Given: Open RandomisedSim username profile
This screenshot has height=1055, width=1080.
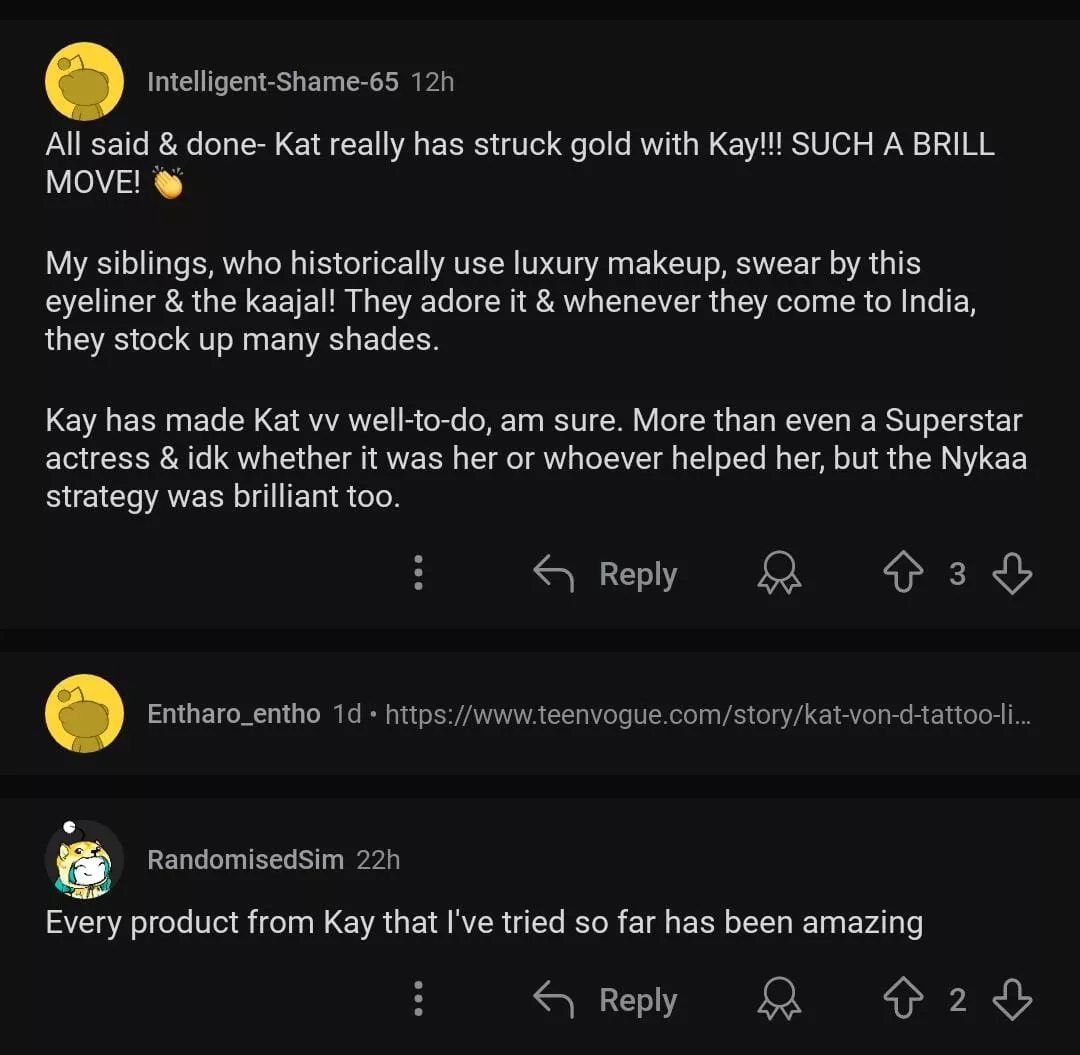Looking at the screenshot, I should 245,859.
